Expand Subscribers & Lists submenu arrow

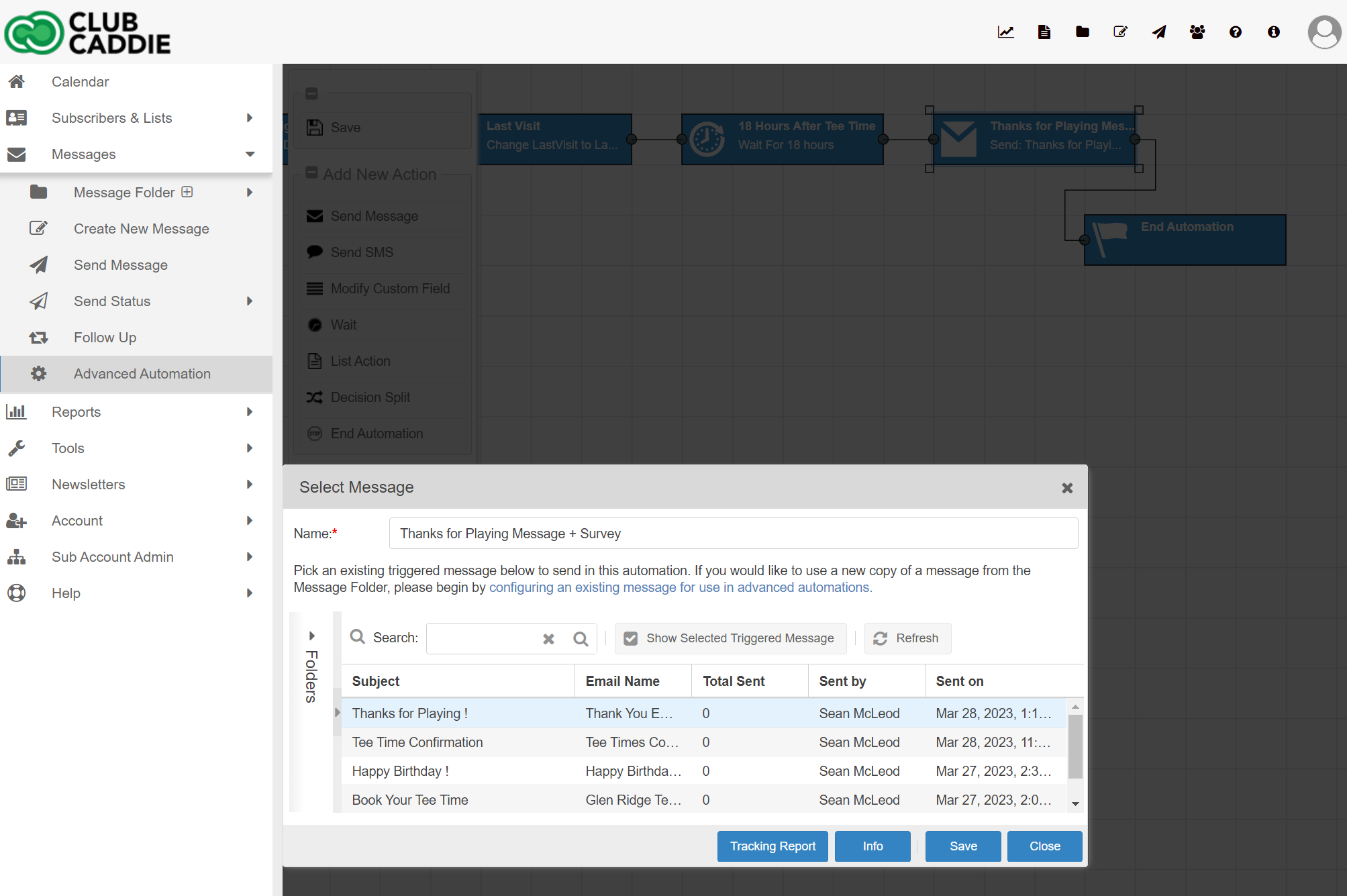250,118
